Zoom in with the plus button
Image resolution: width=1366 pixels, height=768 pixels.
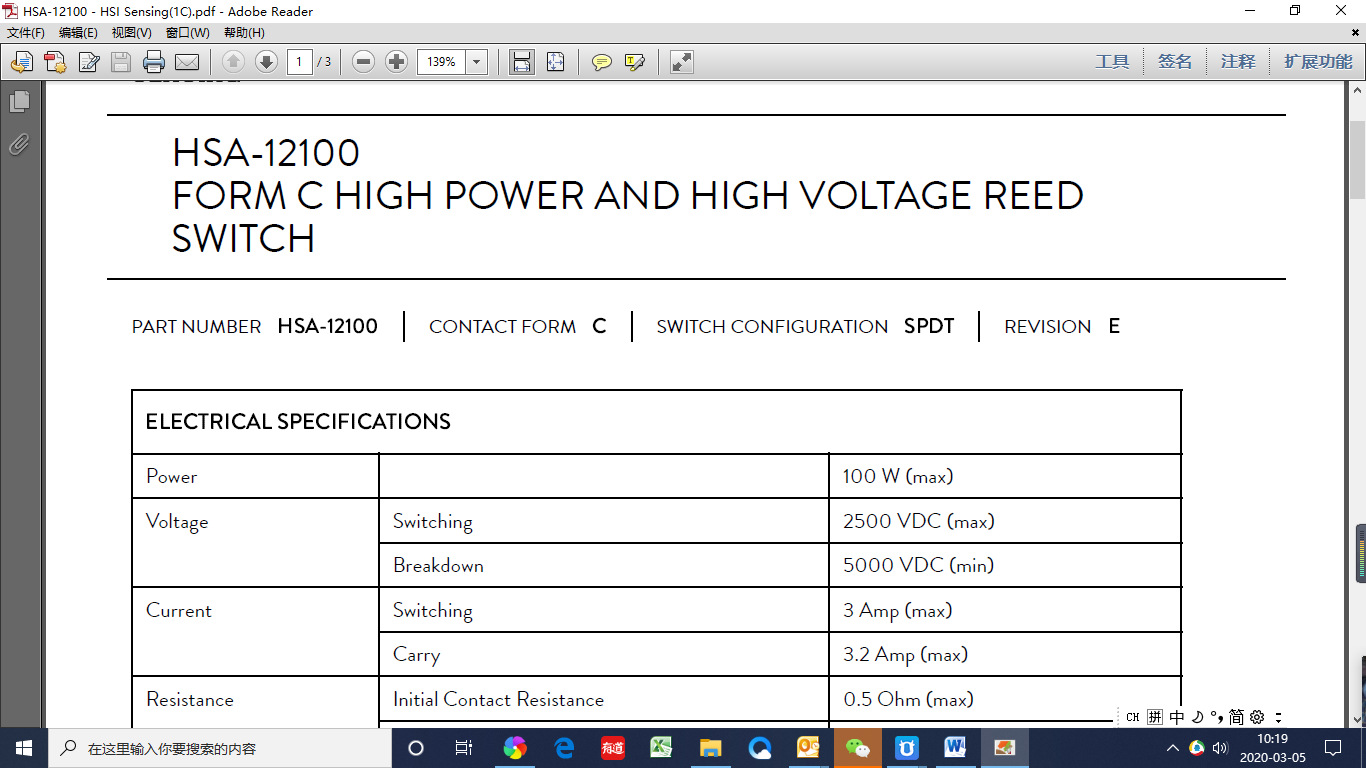(x=397, y=62)
